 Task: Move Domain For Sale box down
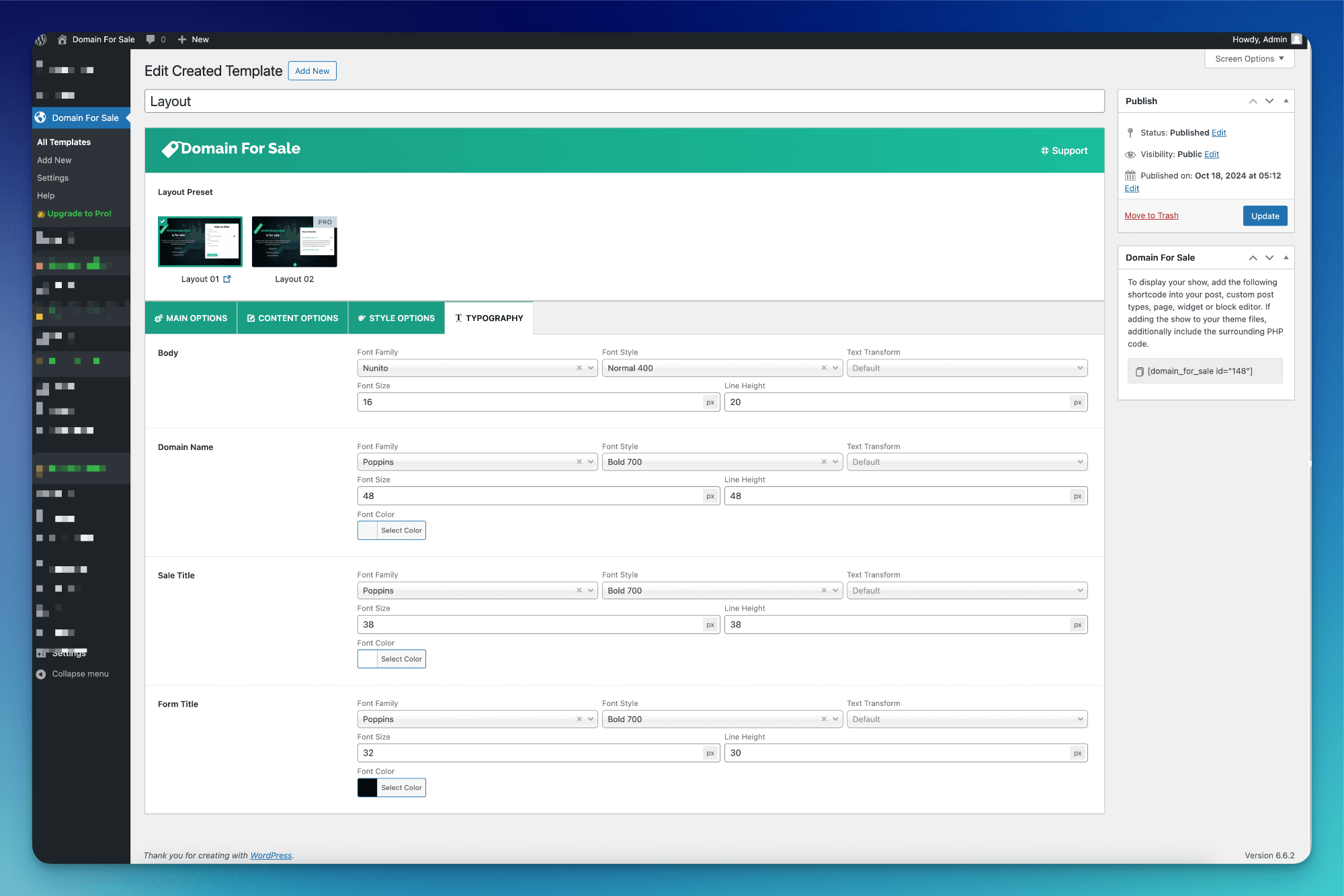coord(1269,258)
